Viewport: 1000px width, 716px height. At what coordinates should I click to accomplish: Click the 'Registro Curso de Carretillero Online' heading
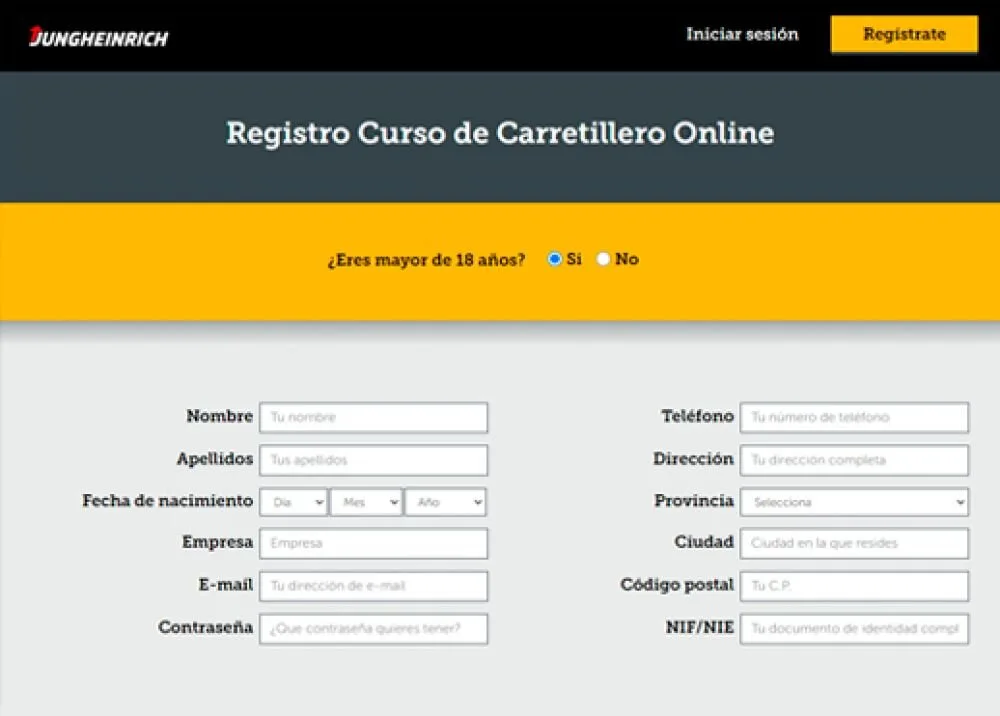(x=501, y=134)
